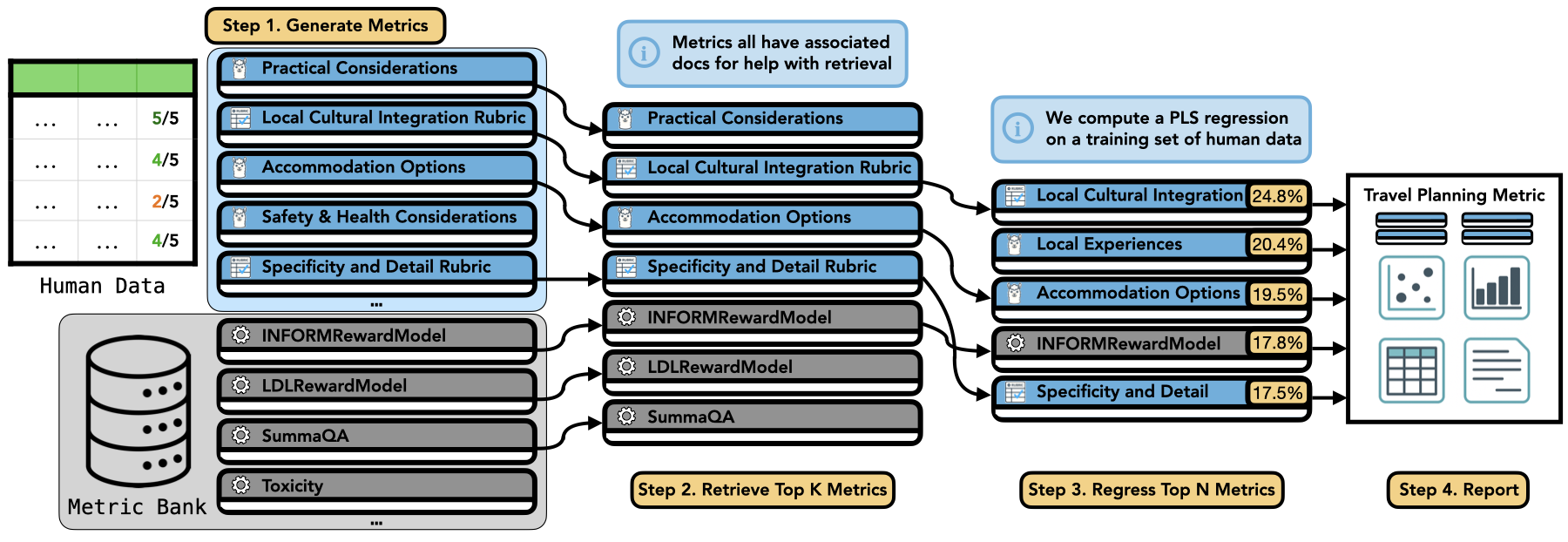The width and height of the screenshot is (1568, 542).
Task: Click the gear icon next to Toxicity
Action: 241,485
